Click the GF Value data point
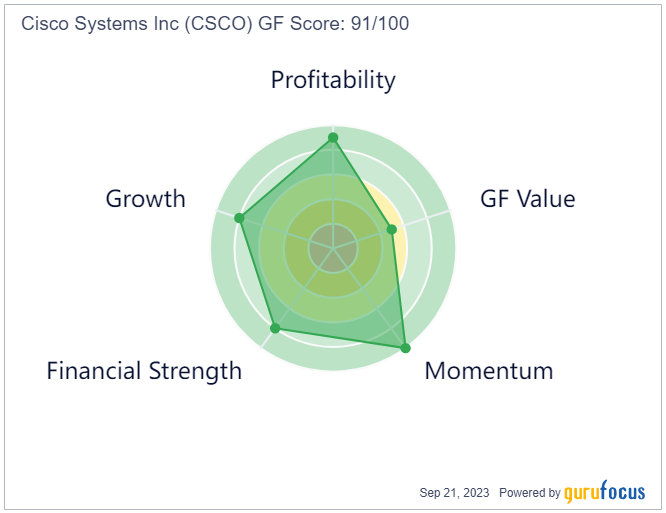Viewport: 666px width, 513px height. 392,229
